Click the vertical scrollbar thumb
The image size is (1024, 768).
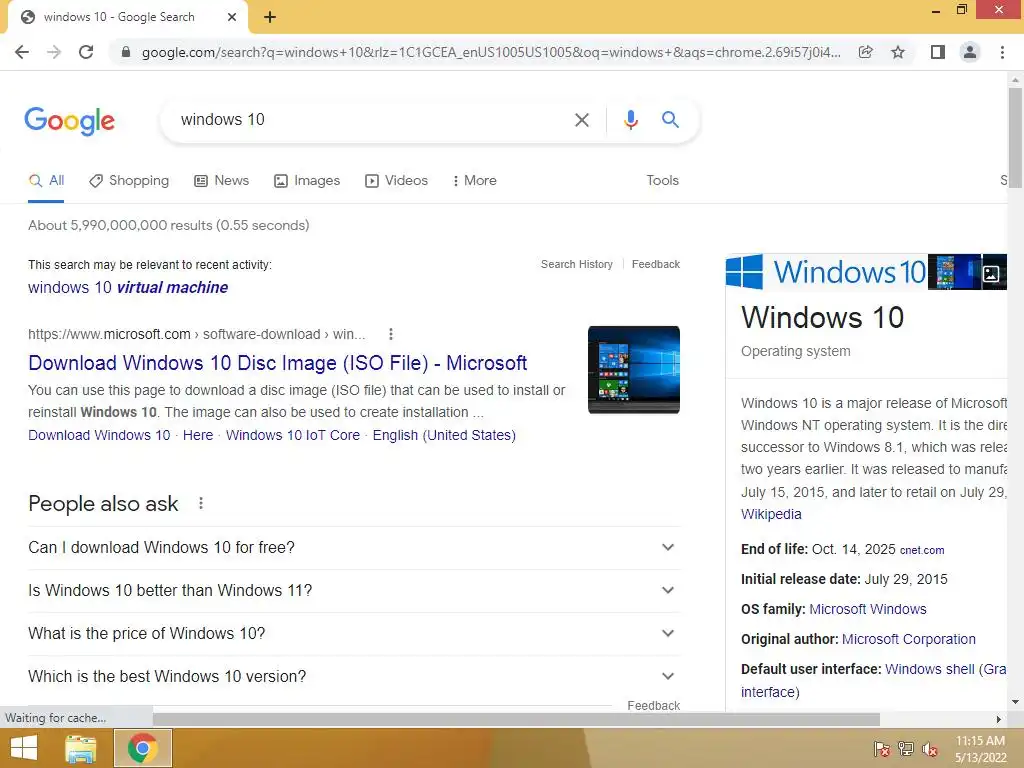1015,138
